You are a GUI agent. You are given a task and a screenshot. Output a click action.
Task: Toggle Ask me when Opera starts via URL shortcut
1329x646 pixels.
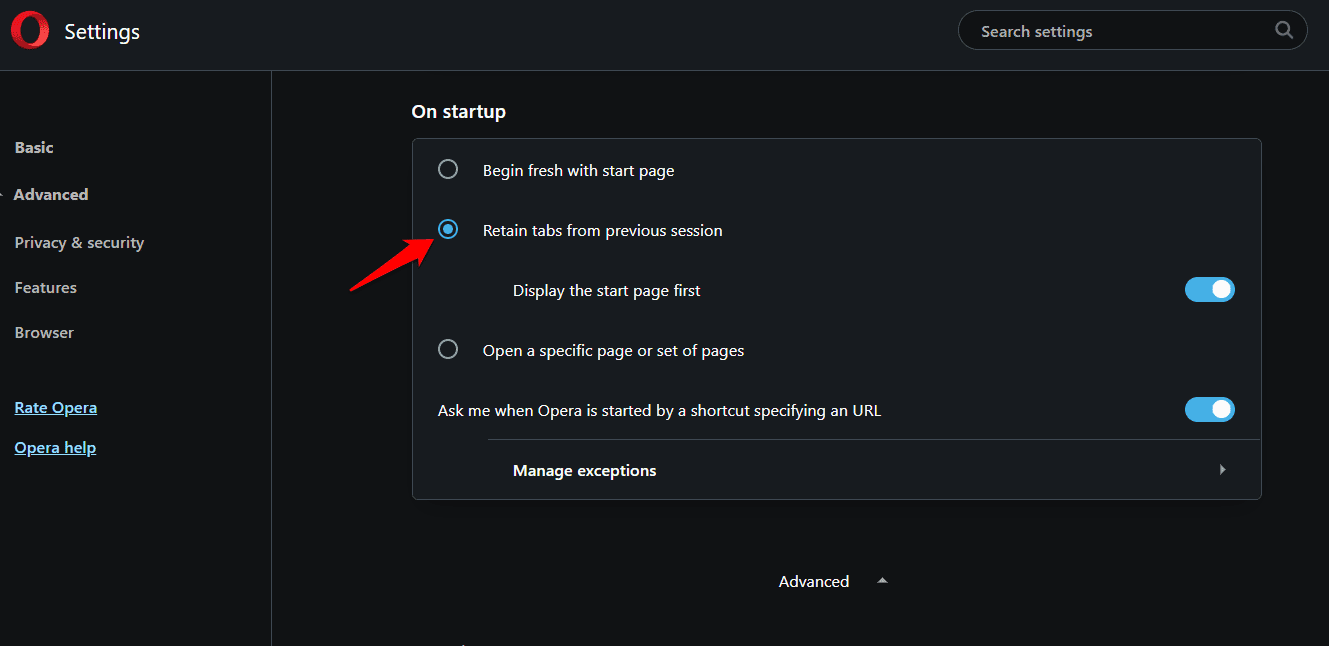tap(1209, 409)
